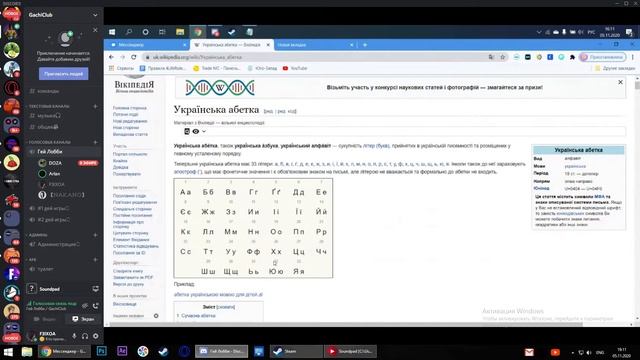Open After Effects from the taskbar
This screenshot has width=640, height=360.
pos(122,351)
